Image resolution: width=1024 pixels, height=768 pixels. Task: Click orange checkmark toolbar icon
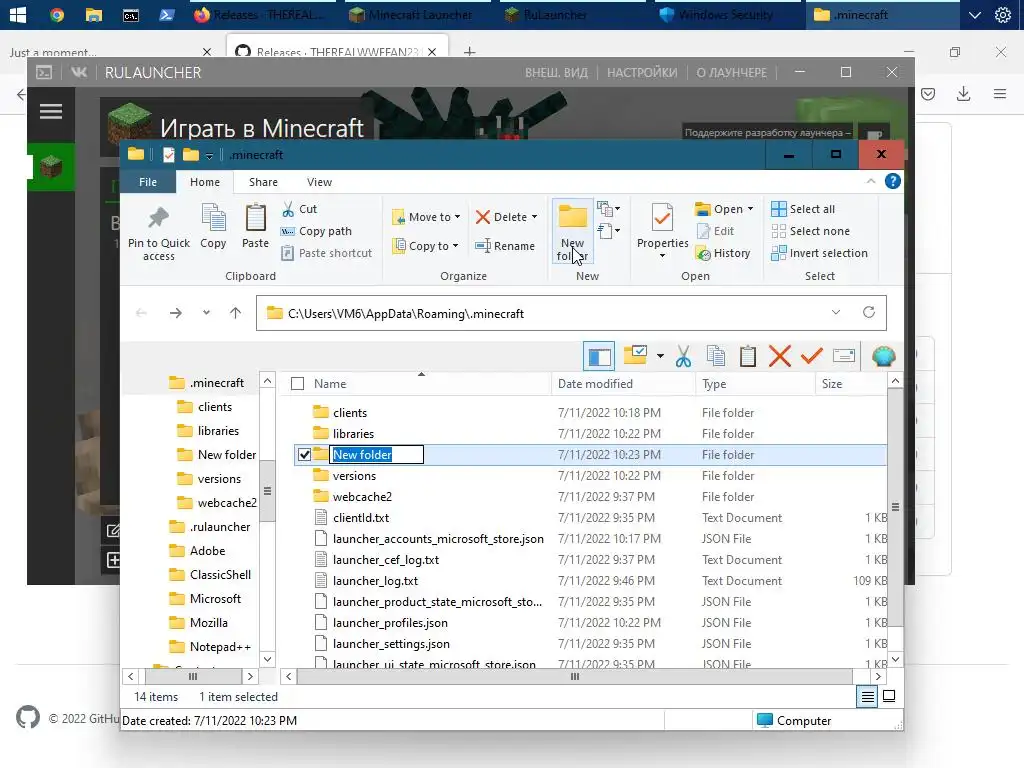click(811, 357)
